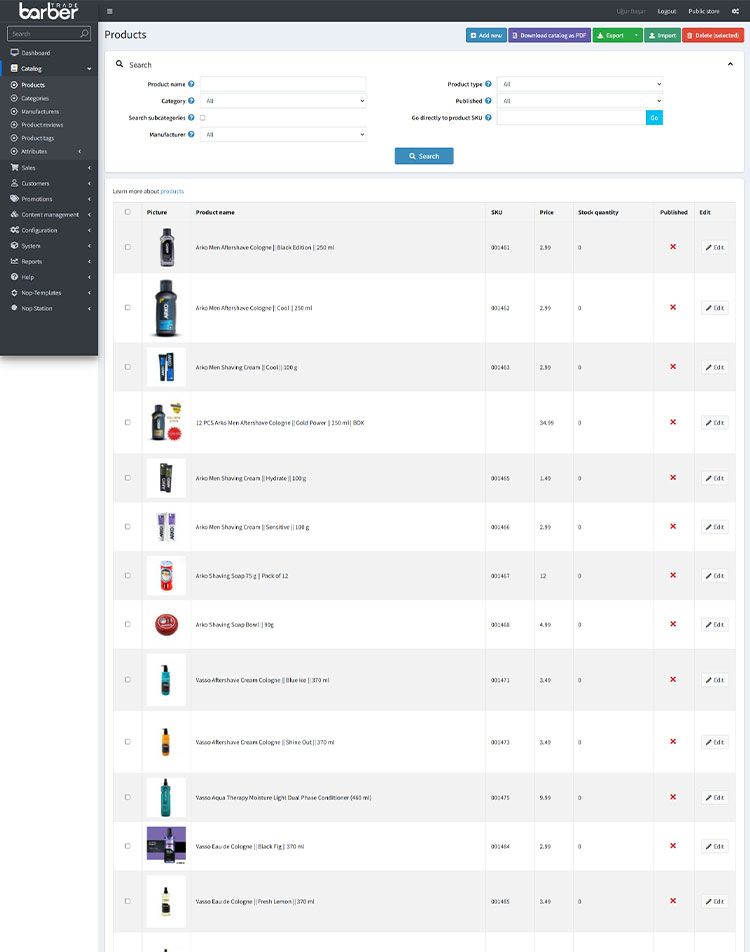The height and width of the screenshot is (952, 750).
Task: Click Logout in the top bar
Action: click(667, 11)
